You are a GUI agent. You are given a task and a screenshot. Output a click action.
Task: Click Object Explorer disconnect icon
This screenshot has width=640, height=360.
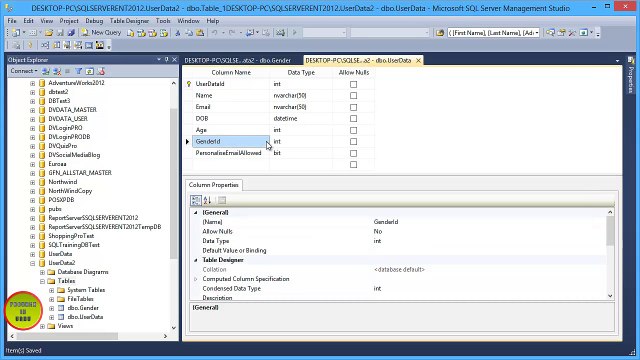[x=57, y=71]
